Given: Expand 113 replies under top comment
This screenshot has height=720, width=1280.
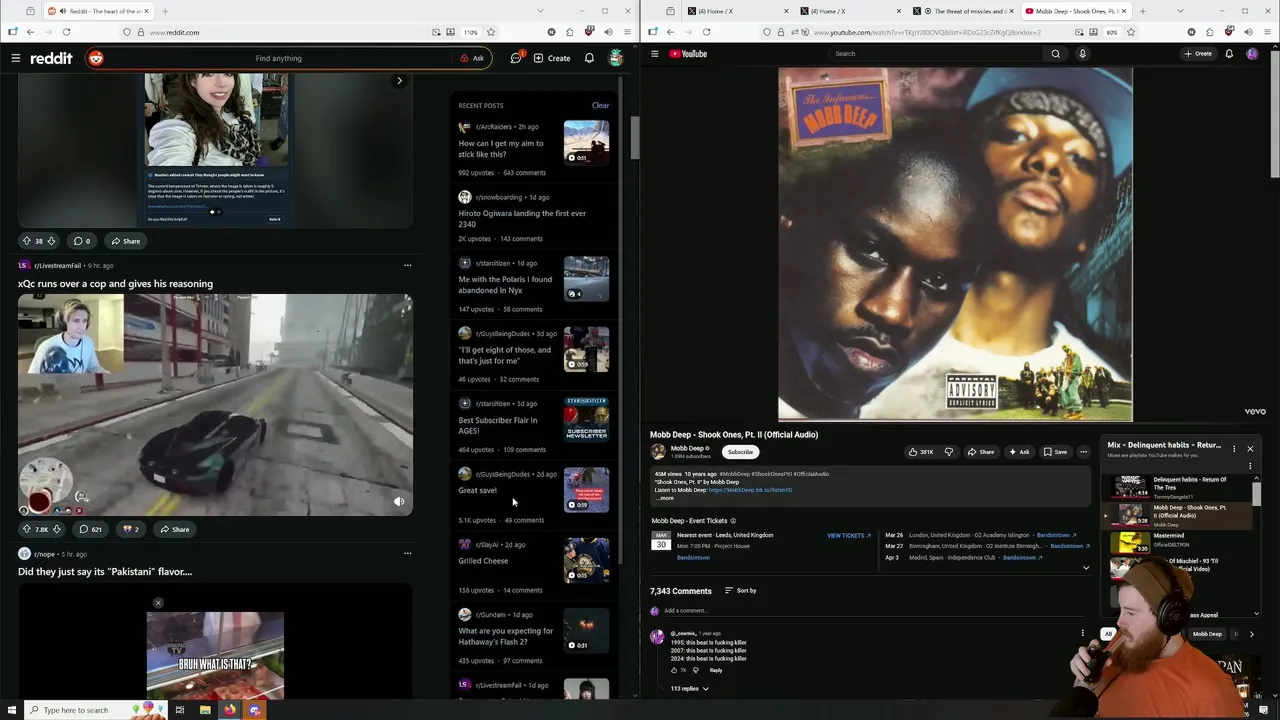Looking at the screenshot, I should pyautogui.click(x=690, y=689).
